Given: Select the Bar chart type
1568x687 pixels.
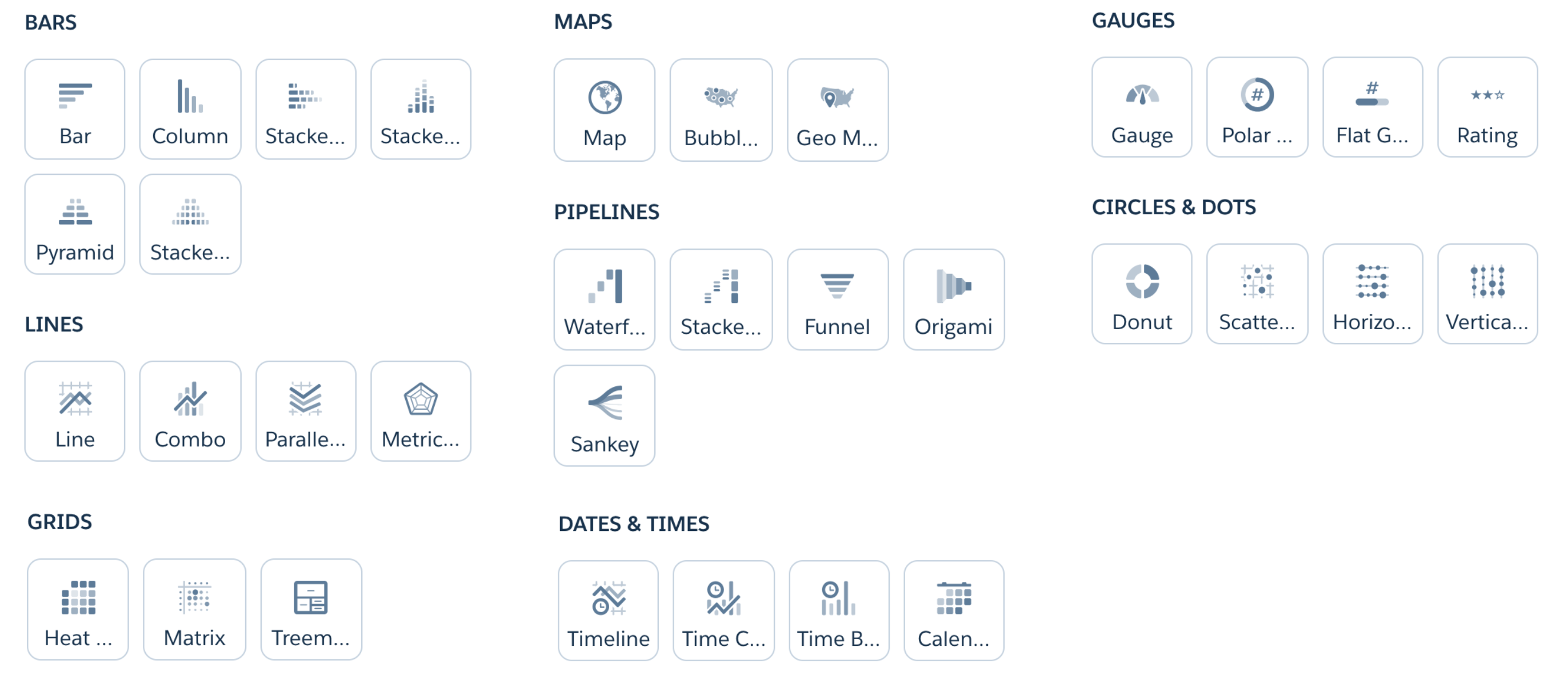Looking at the screenshot, I should [75, 109].
